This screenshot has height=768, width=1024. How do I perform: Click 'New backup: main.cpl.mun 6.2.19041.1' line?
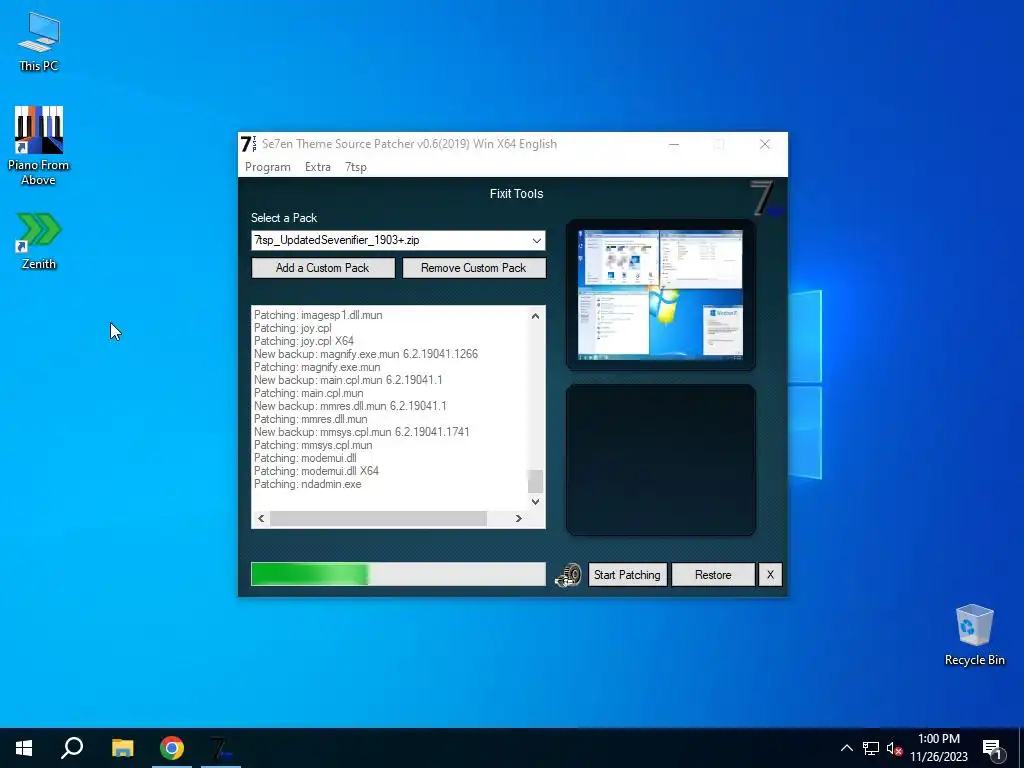(348, 380)
